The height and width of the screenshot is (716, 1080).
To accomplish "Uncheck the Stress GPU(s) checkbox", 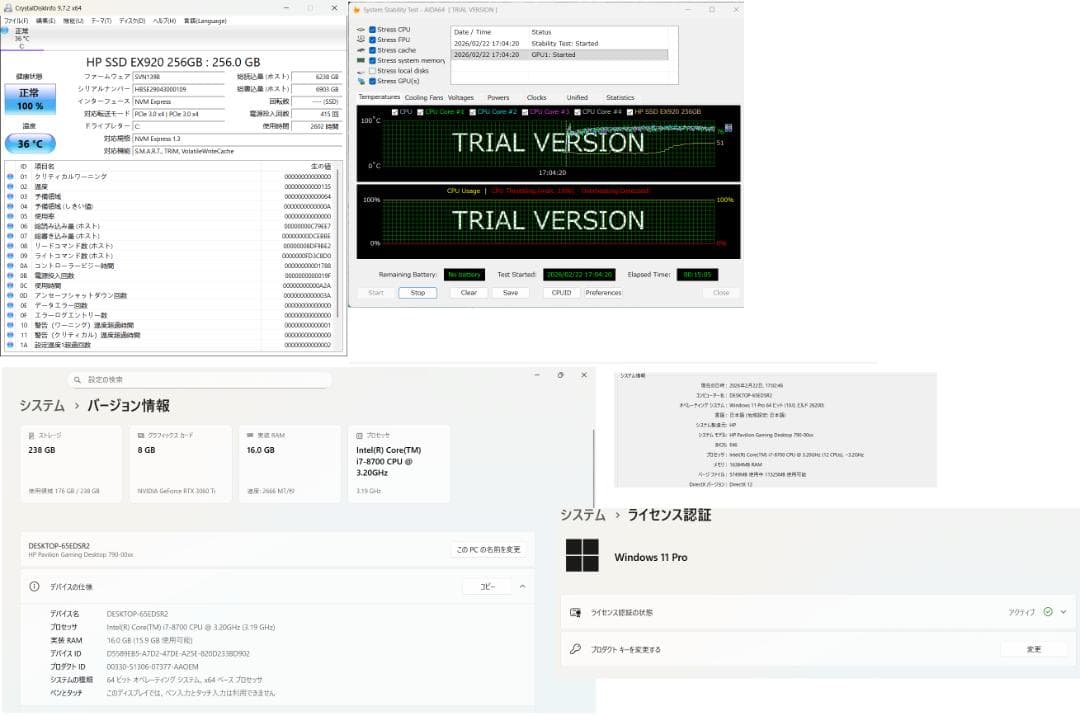I will (373, 81).
